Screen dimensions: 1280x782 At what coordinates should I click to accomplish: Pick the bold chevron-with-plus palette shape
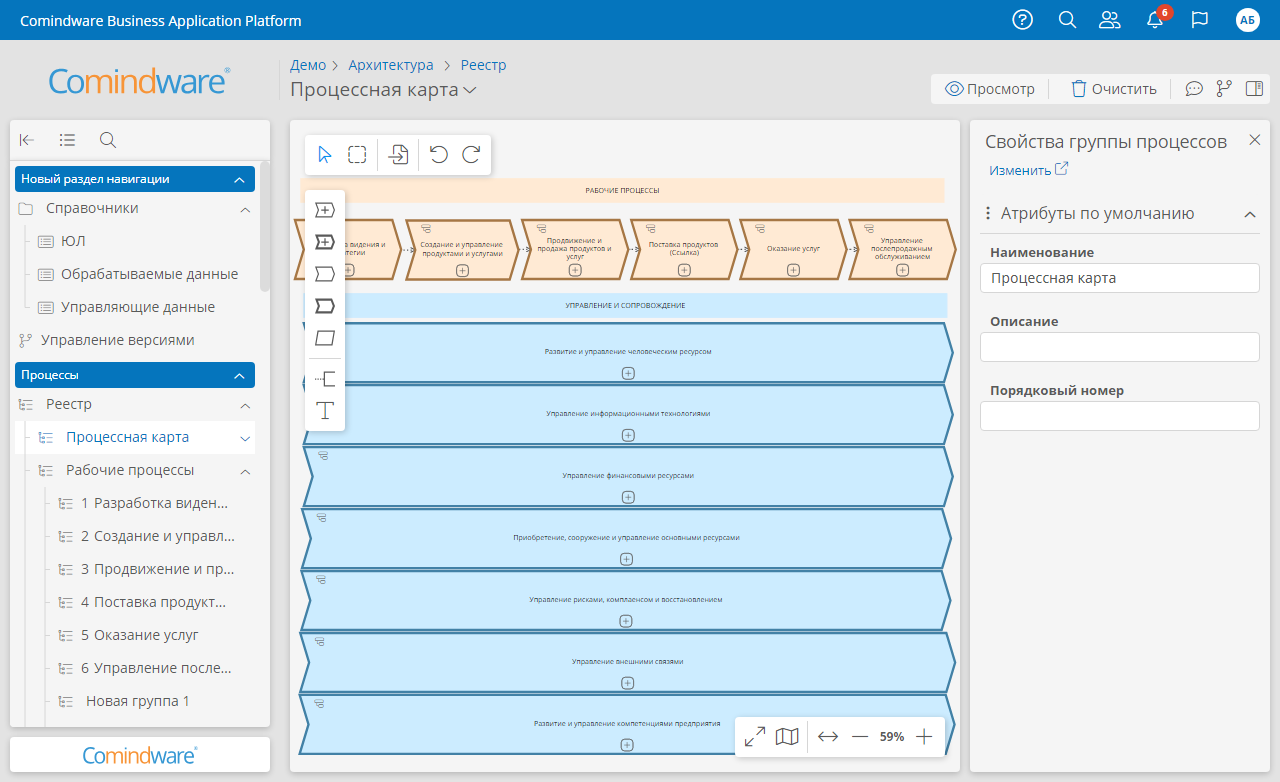point(325,242)
